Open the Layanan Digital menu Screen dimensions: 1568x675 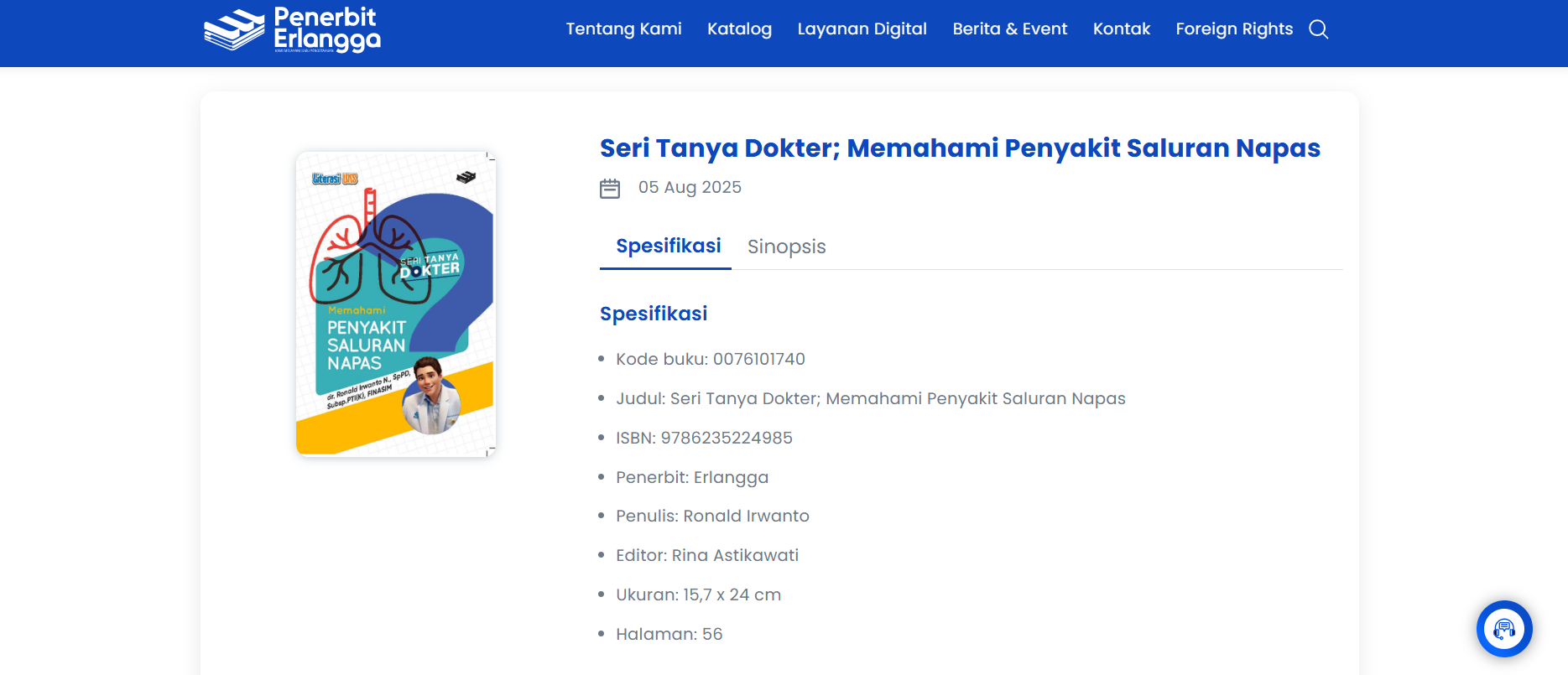coord(862,29)
